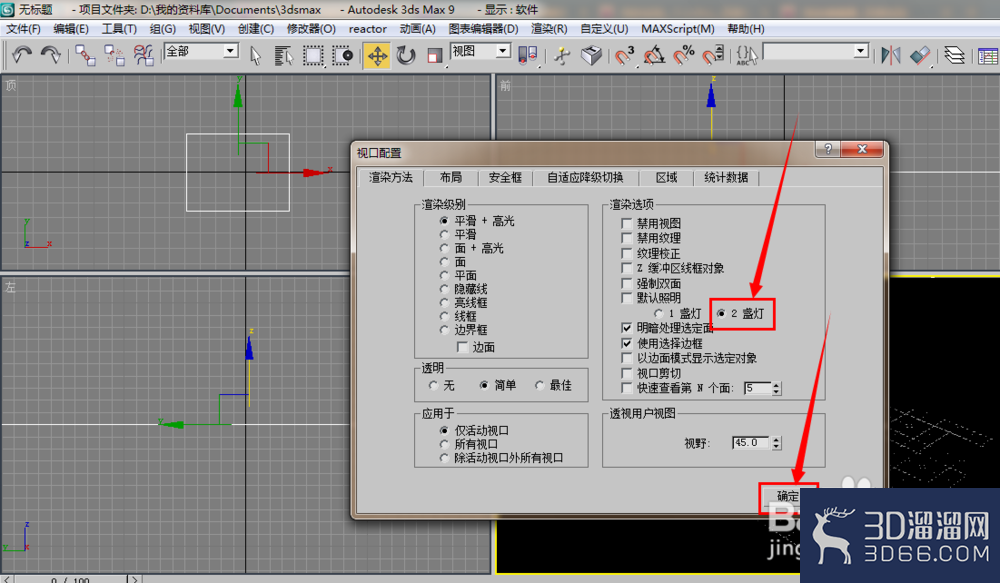Open the 文件(F) menu
Screen dimensions: 1000x583
pyautogui.click(x=23, y=29)
